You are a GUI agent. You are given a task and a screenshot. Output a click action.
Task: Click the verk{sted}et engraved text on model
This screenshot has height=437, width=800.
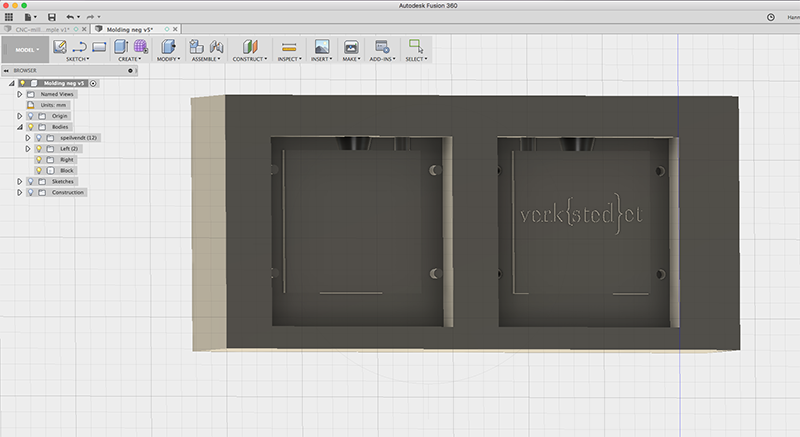coord(581,214)
